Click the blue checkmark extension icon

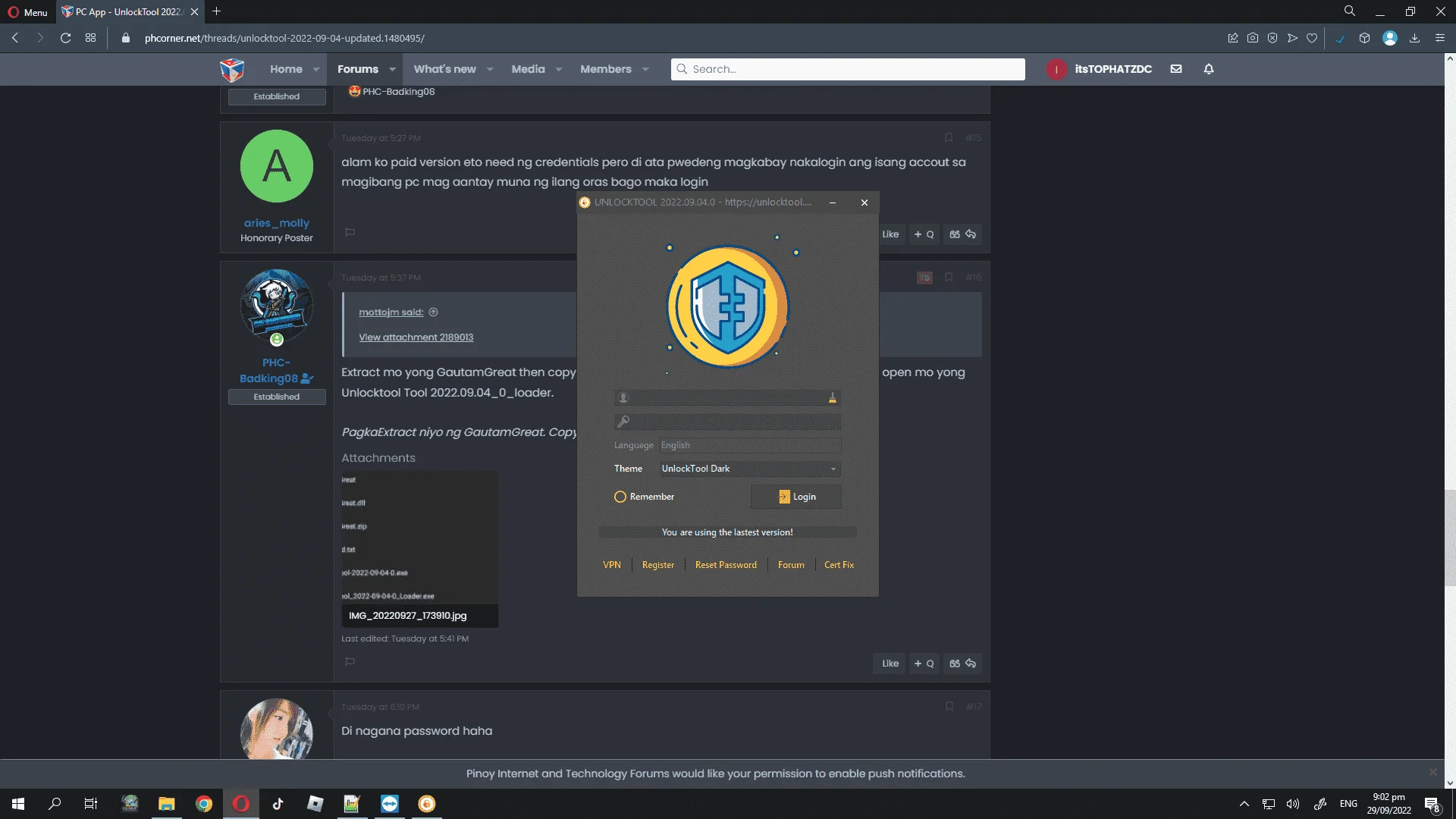(1340, 39)
